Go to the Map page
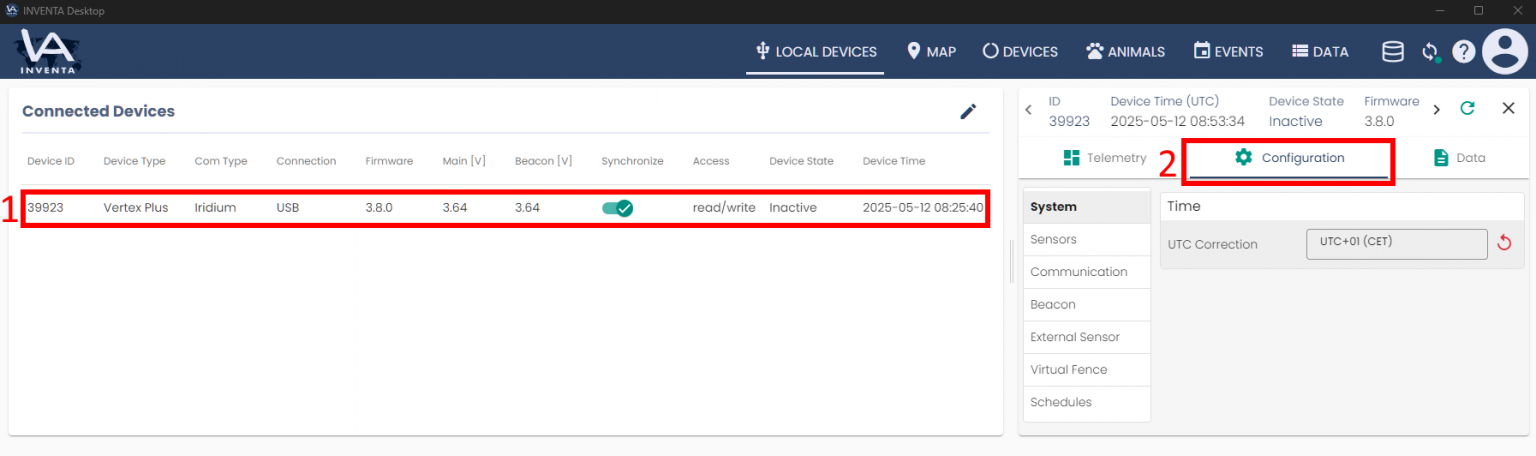This screenshot has width=1536, height=456. (x=931, y=52)
